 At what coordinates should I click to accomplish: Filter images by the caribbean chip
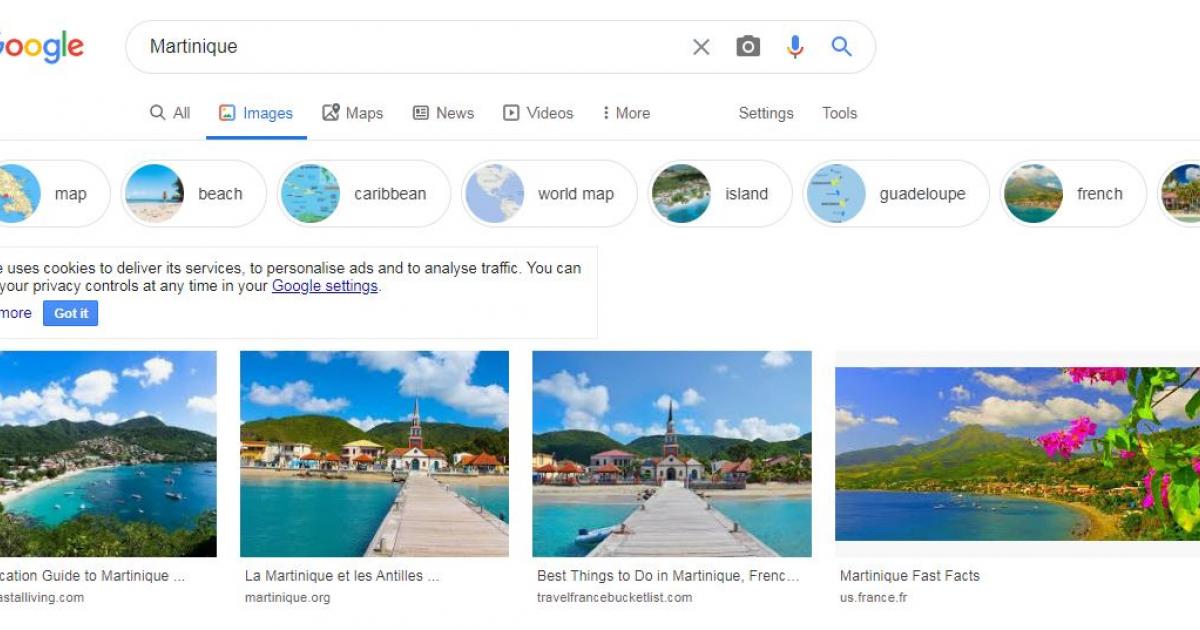(x=364, y=194)
